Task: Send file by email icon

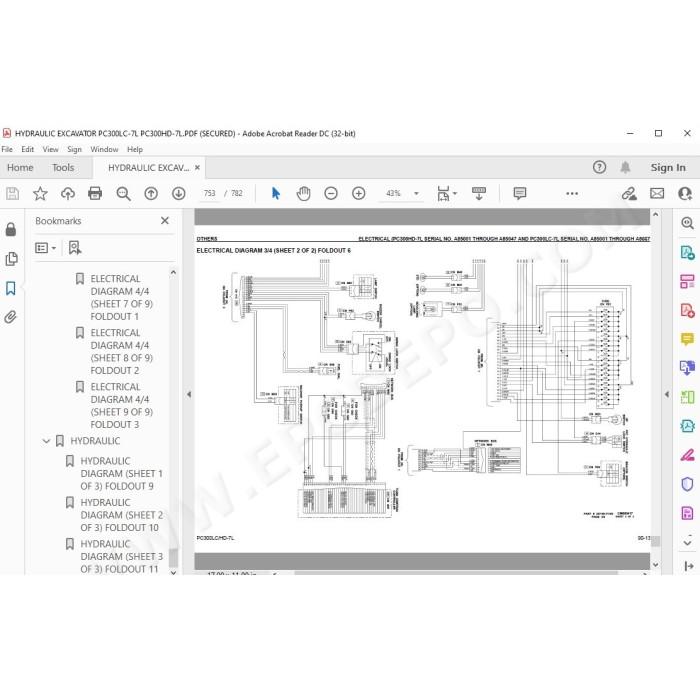Action: coord(657,194)
